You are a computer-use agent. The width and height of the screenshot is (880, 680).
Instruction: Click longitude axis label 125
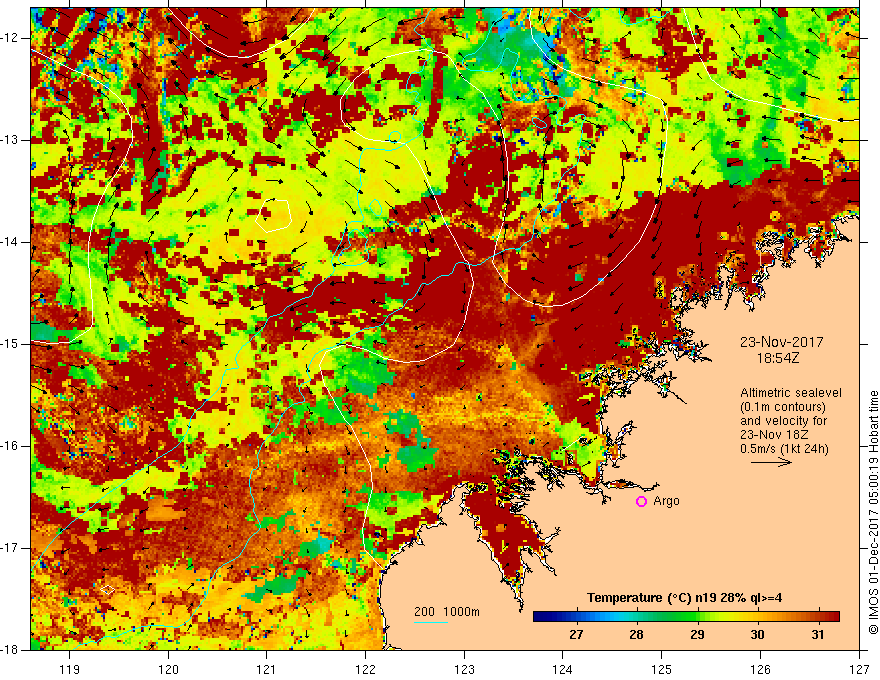tap(662, 669)
